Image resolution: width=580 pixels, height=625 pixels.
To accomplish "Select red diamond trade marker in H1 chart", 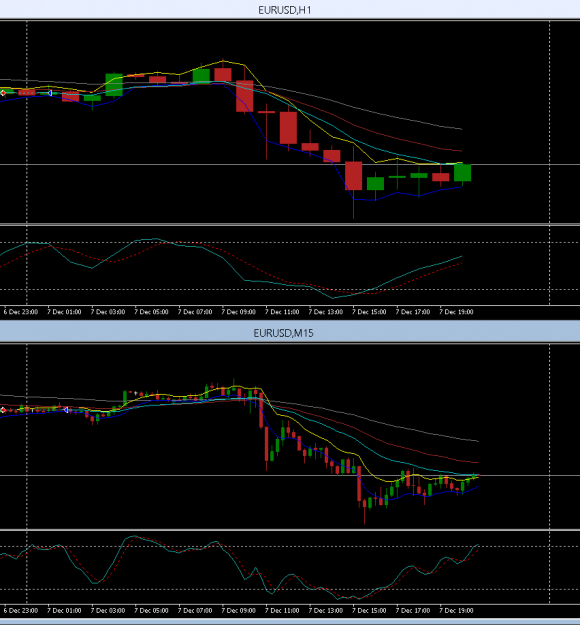I will [3, 93].
